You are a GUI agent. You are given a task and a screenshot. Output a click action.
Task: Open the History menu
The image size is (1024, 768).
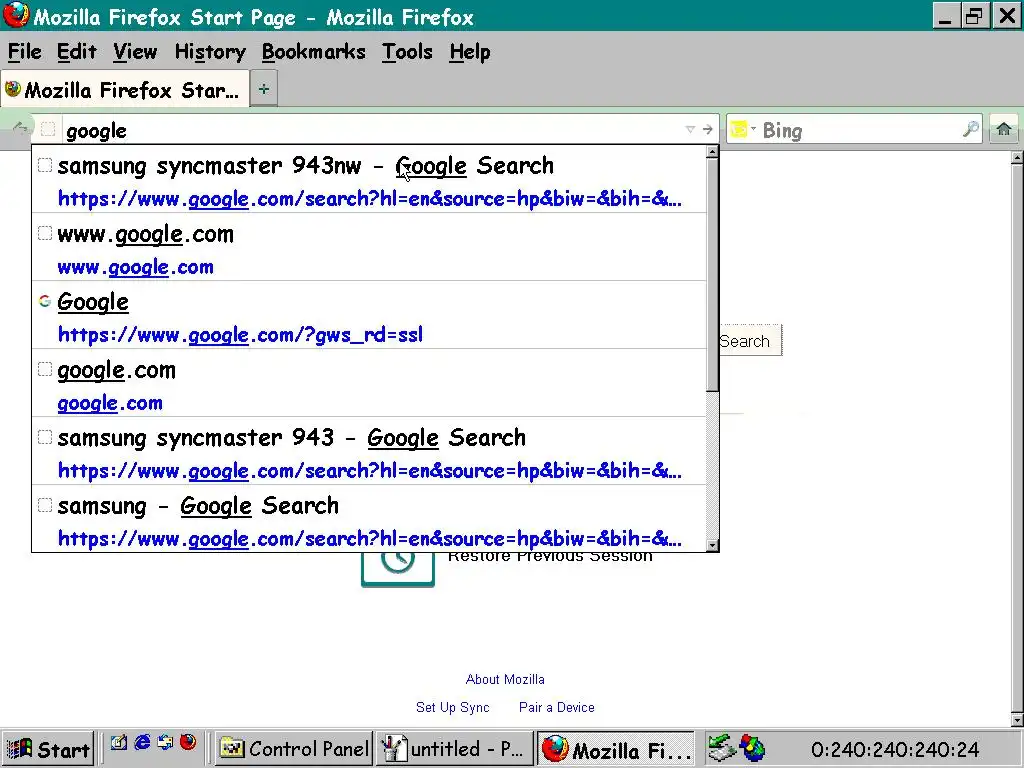coord(210,52)
